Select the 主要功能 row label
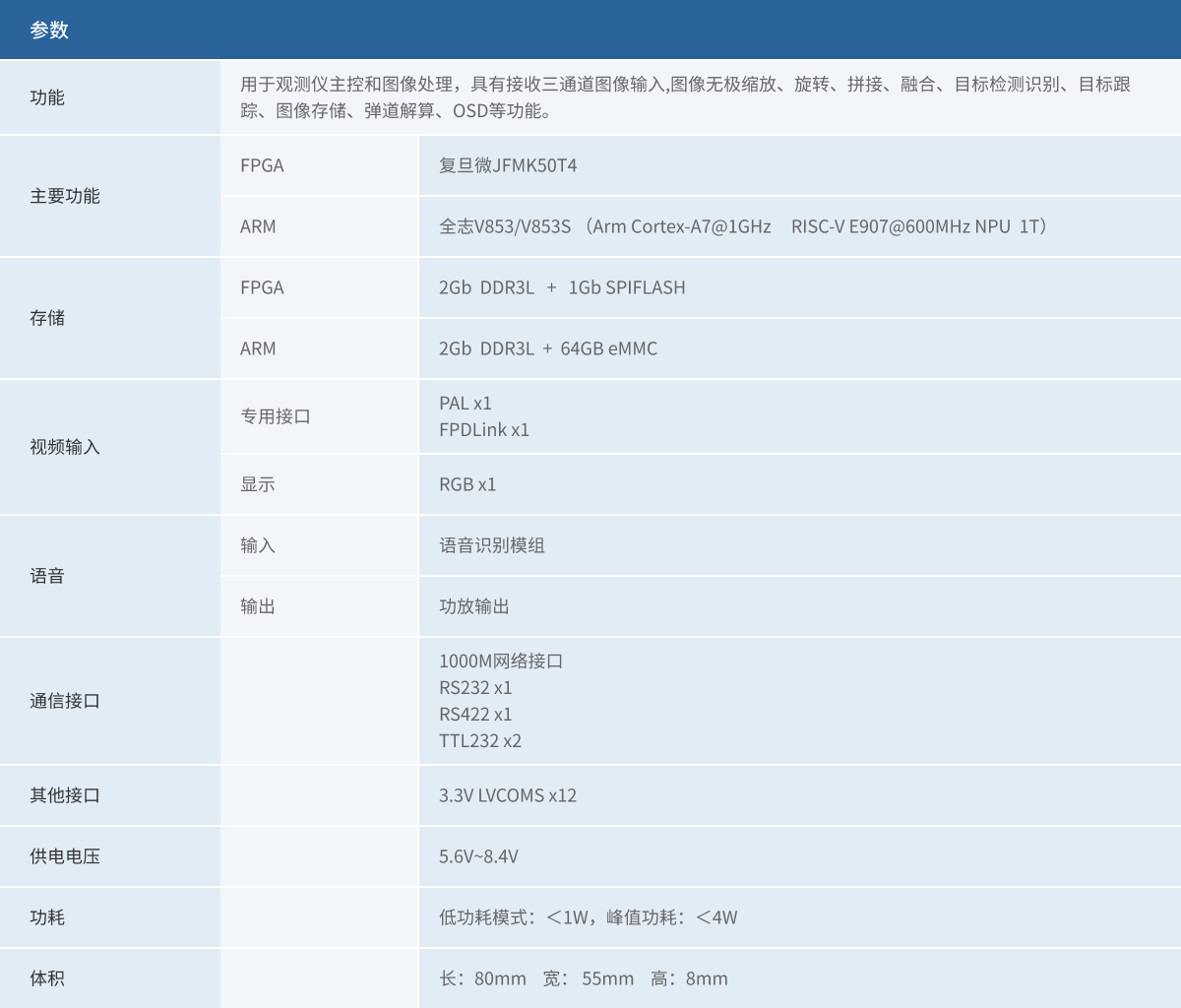Image resolution: width=1181 pixels, height=1008 pixels. point(65,196)
